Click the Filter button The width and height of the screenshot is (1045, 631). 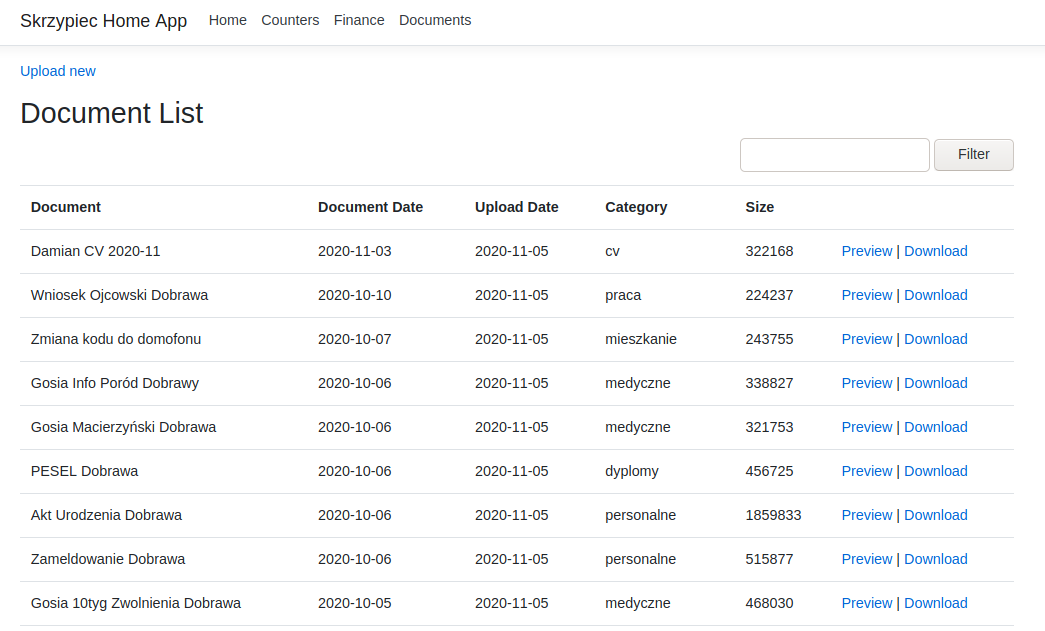974,155
